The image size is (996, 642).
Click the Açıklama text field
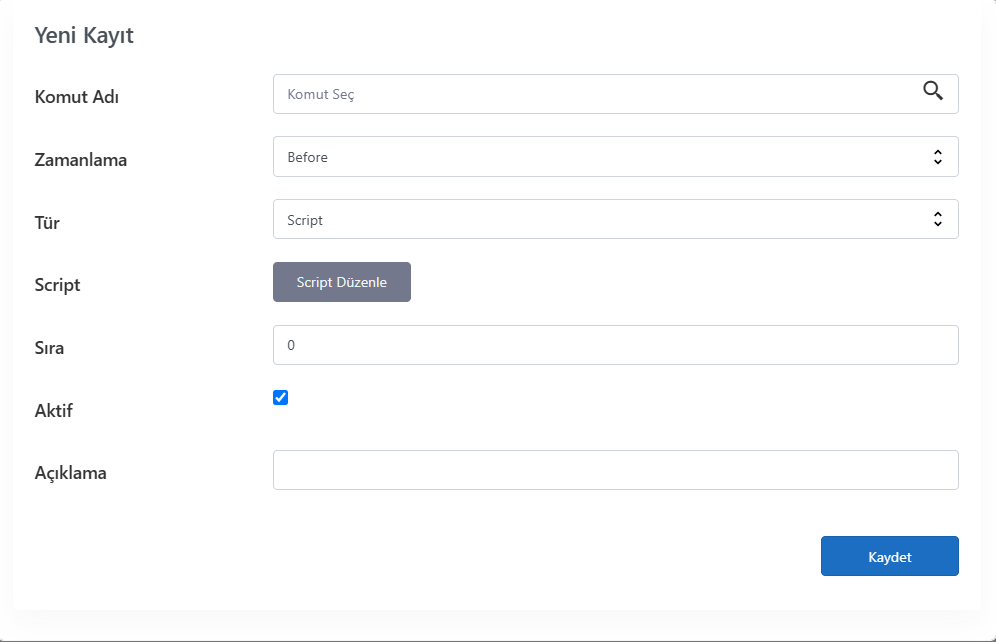(616, 471)
